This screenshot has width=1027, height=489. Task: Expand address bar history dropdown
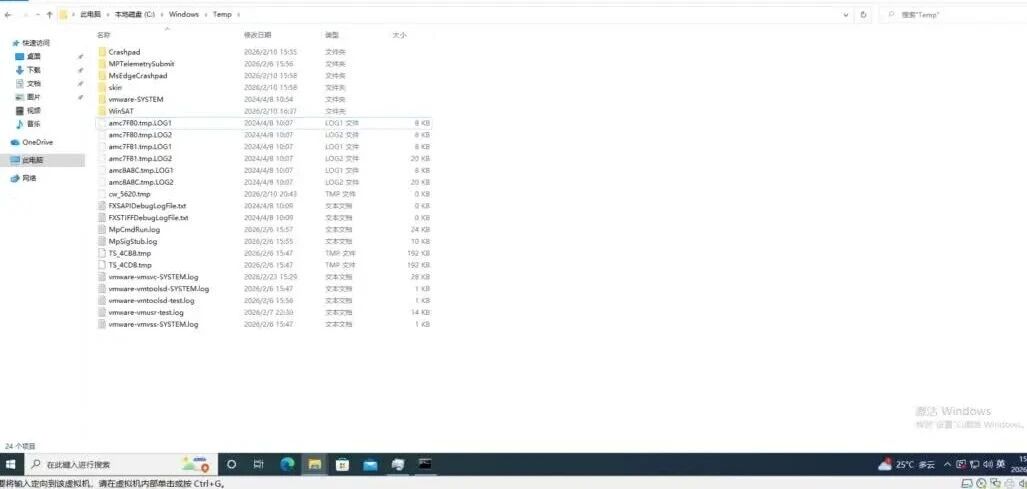point(846,14)
